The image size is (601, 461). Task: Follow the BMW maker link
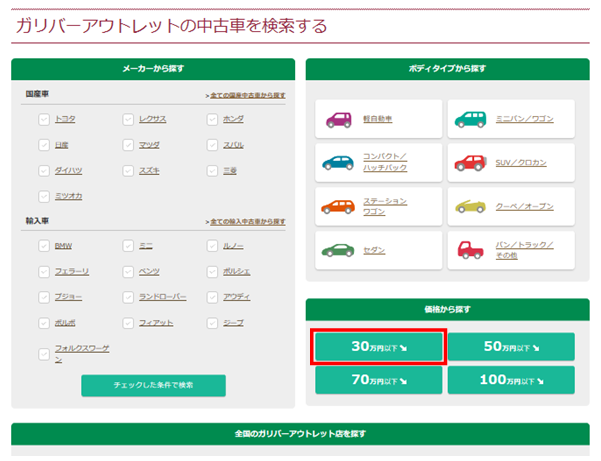(x=63, y=246)
